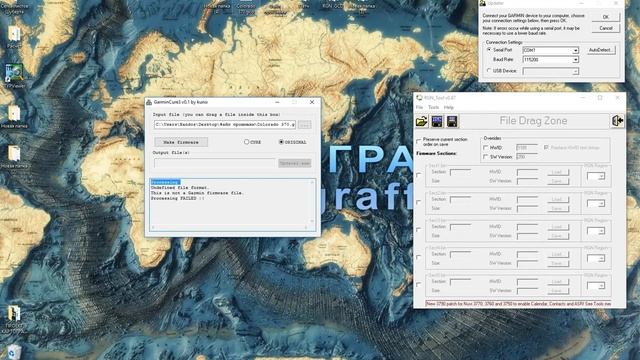The height and width of the screenshot is (360, 640).
Task: Choose the USB Device radio button
Action: click(x=489, y=71)
